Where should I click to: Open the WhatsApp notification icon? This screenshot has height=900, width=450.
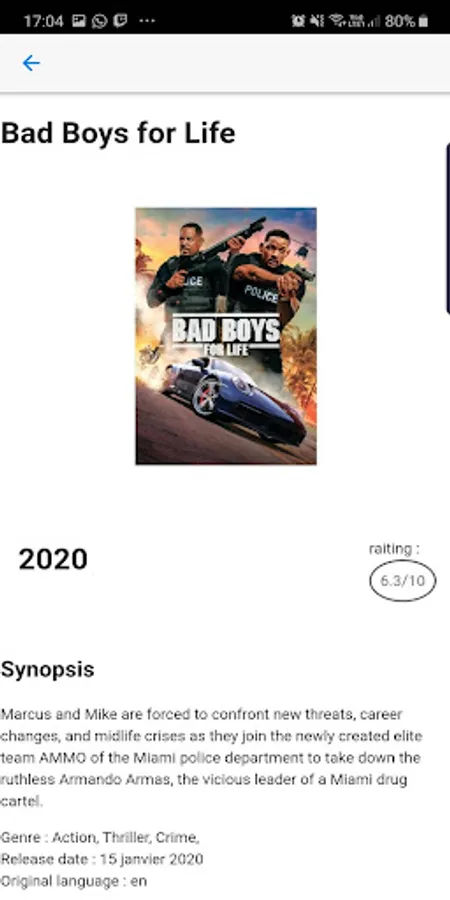point(99,21)
